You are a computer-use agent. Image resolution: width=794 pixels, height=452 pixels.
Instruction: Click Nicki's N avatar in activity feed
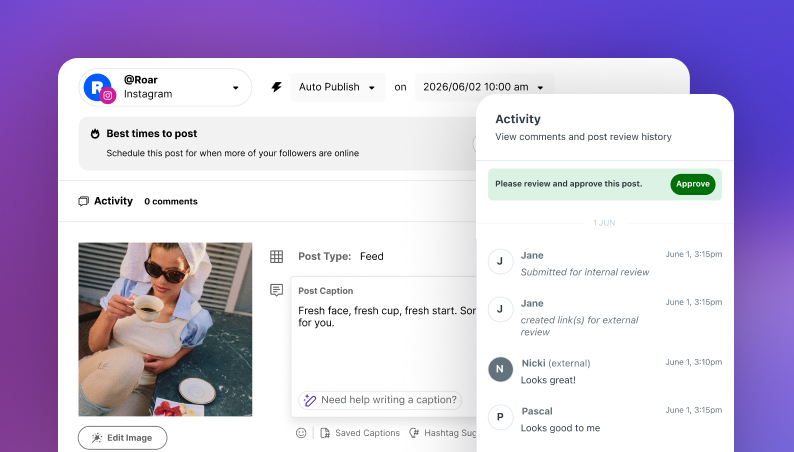point(500,369)
